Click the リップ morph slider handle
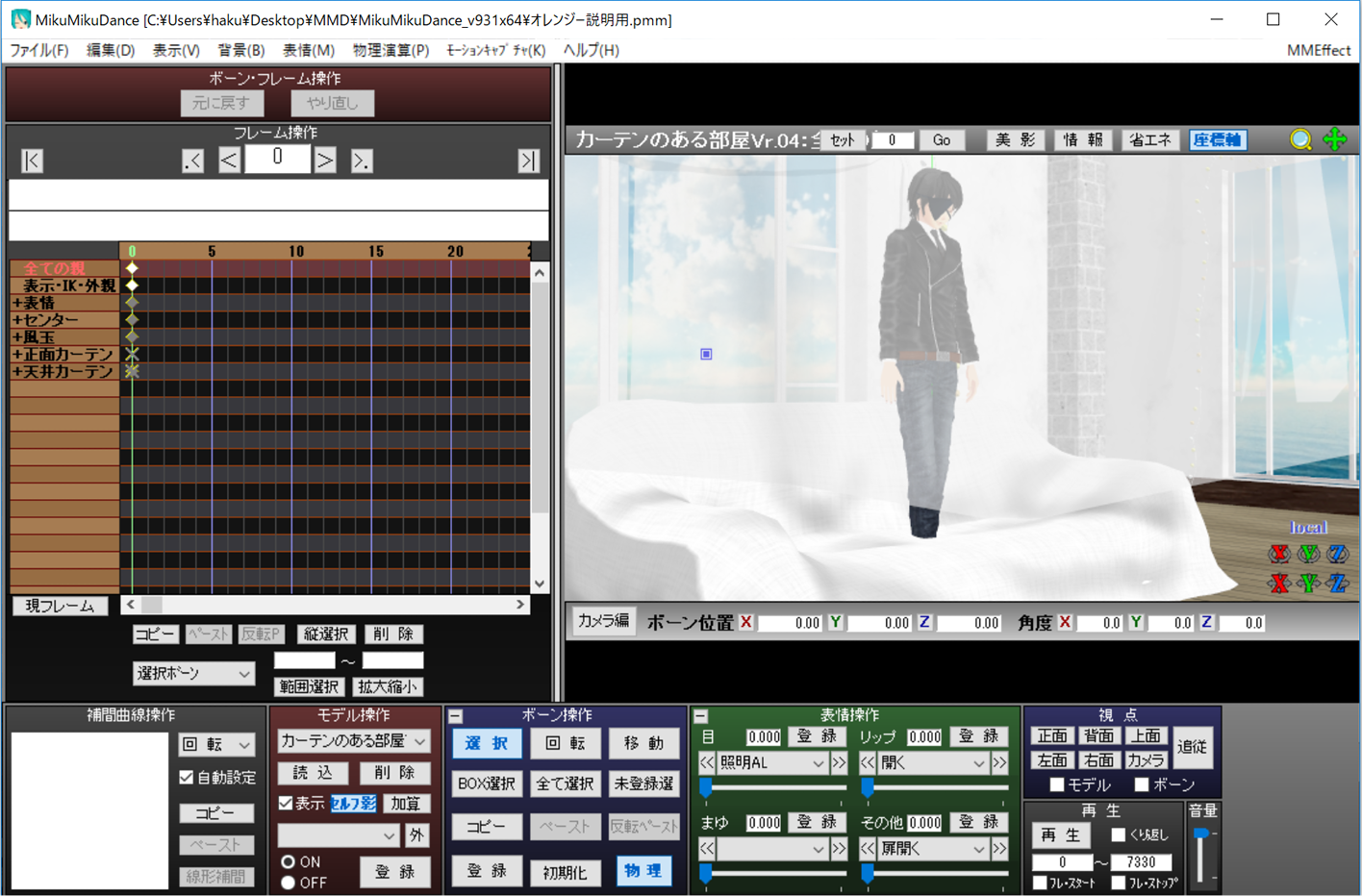Image resolution: width=1362 pixels, height=896 pixels. [867, 788]
